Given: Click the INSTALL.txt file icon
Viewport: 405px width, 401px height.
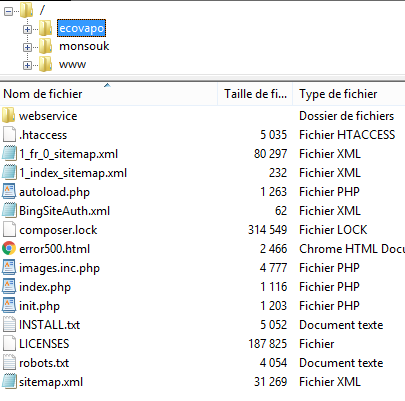Looking at the screenshot, I should 9,325.
